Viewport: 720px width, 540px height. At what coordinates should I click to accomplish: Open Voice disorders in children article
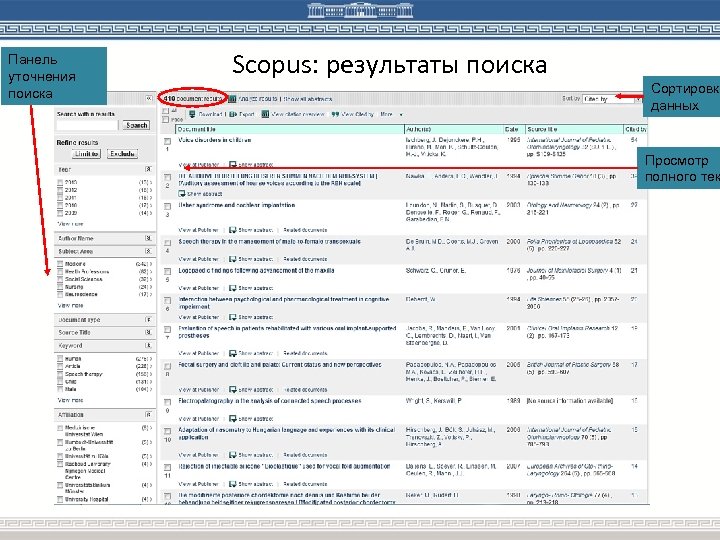[214, 140]
